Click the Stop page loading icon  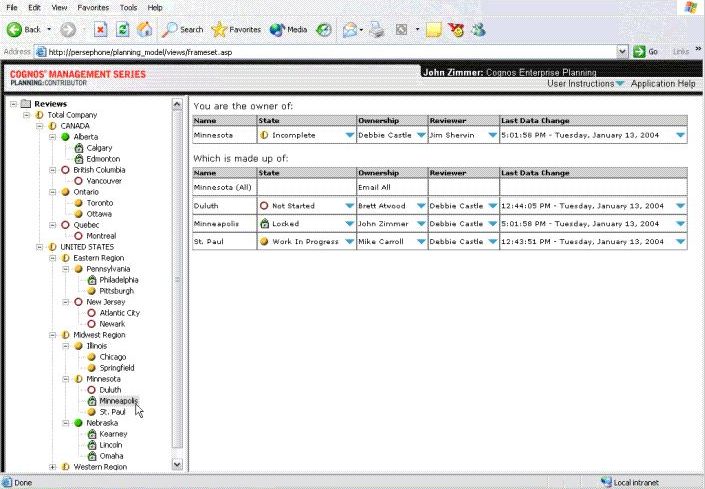tap(101, 30)
